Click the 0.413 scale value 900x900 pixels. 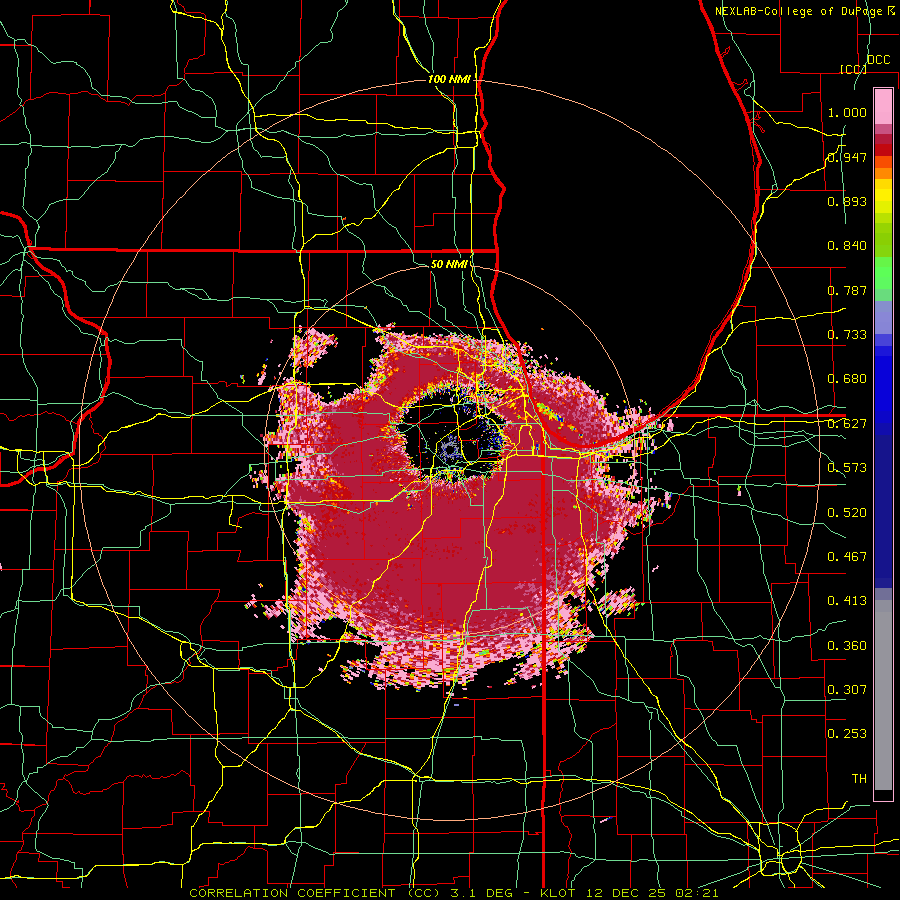(x=847, y=601)
